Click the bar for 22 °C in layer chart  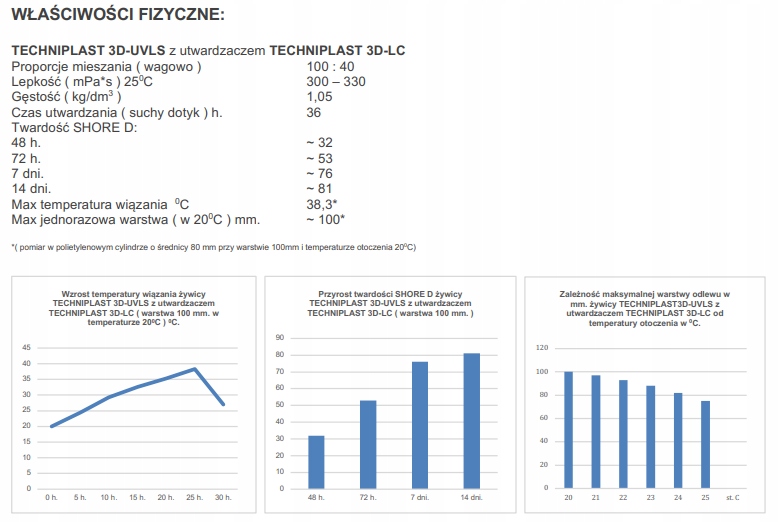click(623, 434)
